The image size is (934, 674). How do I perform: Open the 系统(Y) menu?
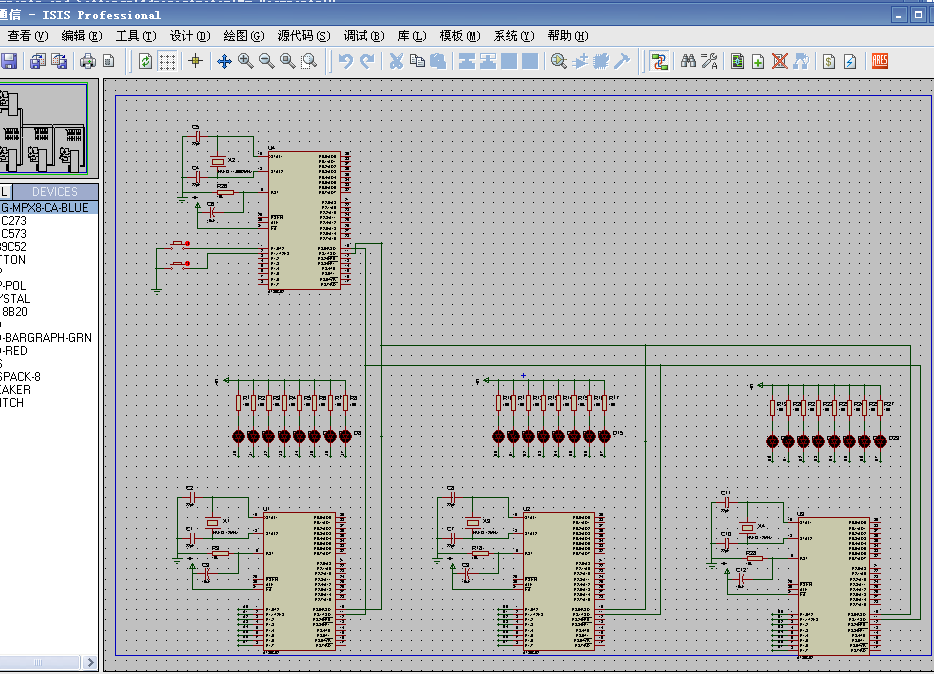pyautogui.click(x=514, y=36)
